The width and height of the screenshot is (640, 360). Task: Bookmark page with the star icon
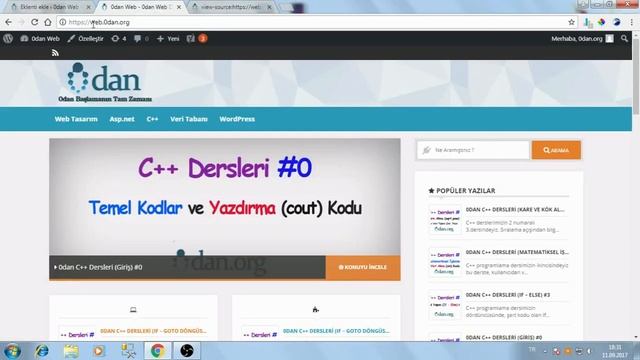pyautogui.click(x=571, y=22)
